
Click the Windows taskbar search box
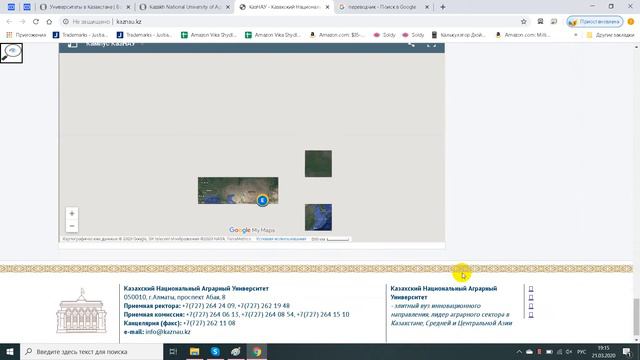pyautogui.click(x=91, y=352)
